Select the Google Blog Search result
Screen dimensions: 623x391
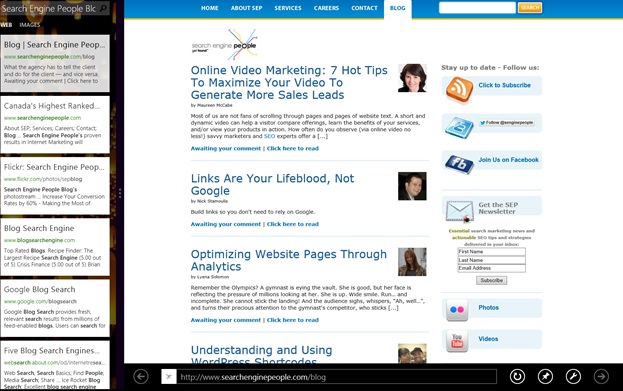click(55, 308)
